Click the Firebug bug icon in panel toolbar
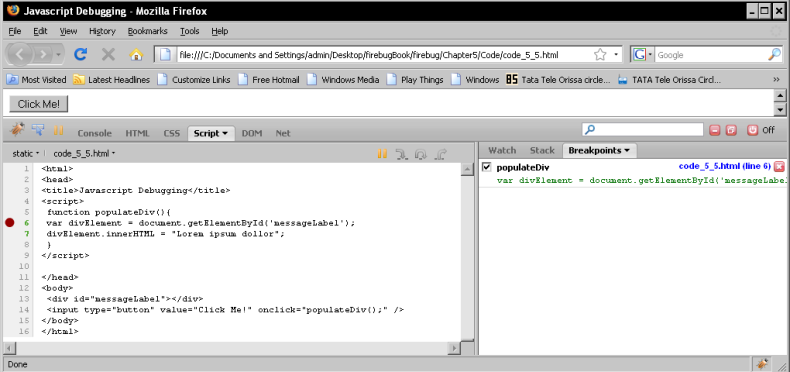This screenshot has height=372, width=790. [17, 130]
